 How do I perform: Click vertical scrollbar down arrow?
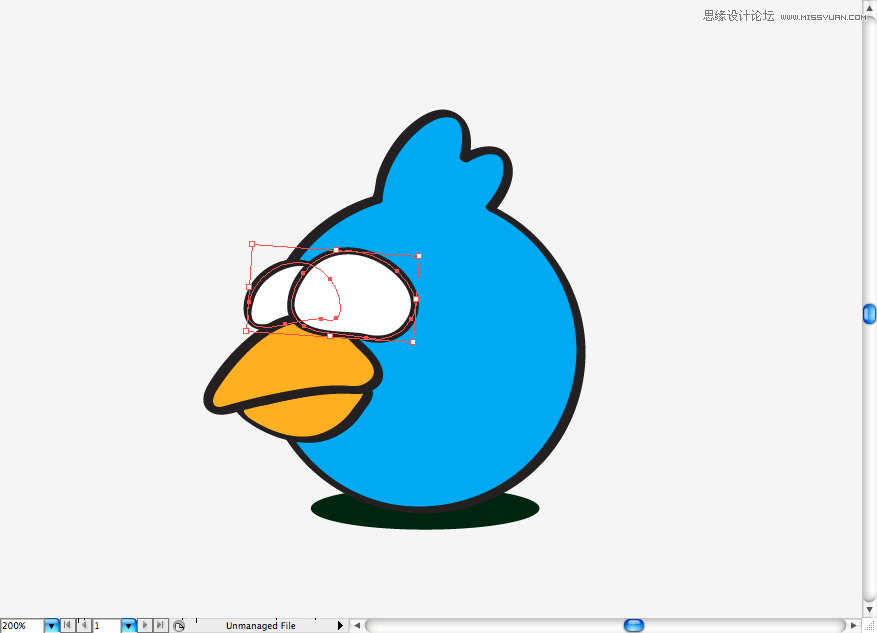click(869, 610)
